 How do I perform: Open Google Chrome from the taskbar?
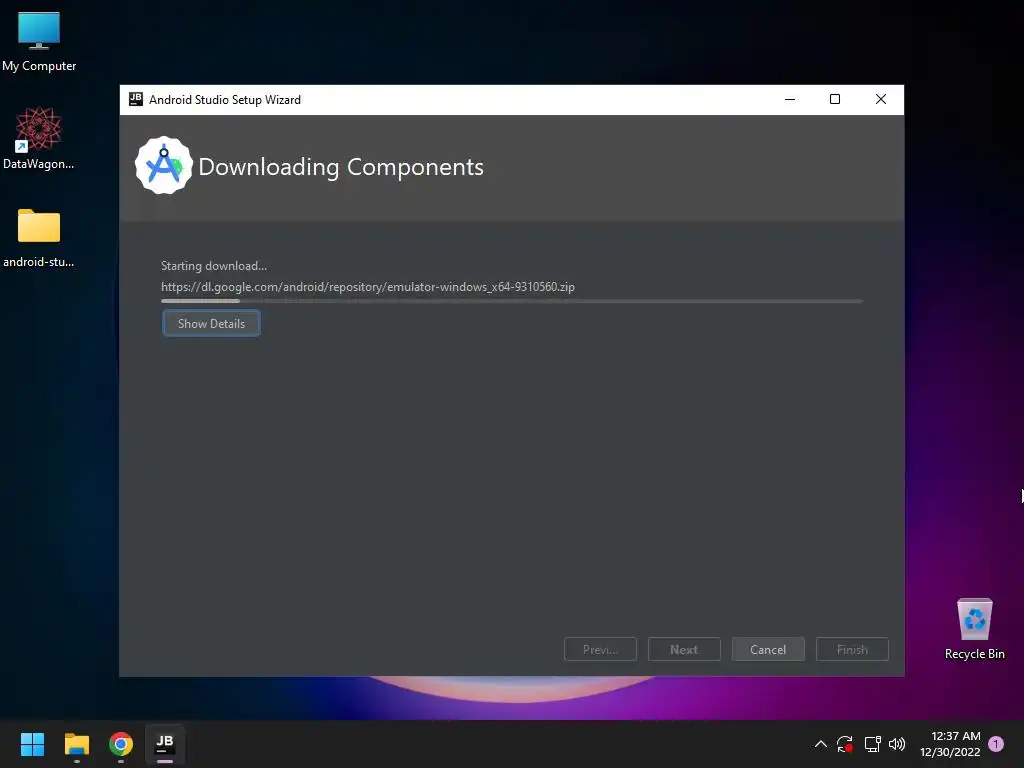click(x=121, y=744)
